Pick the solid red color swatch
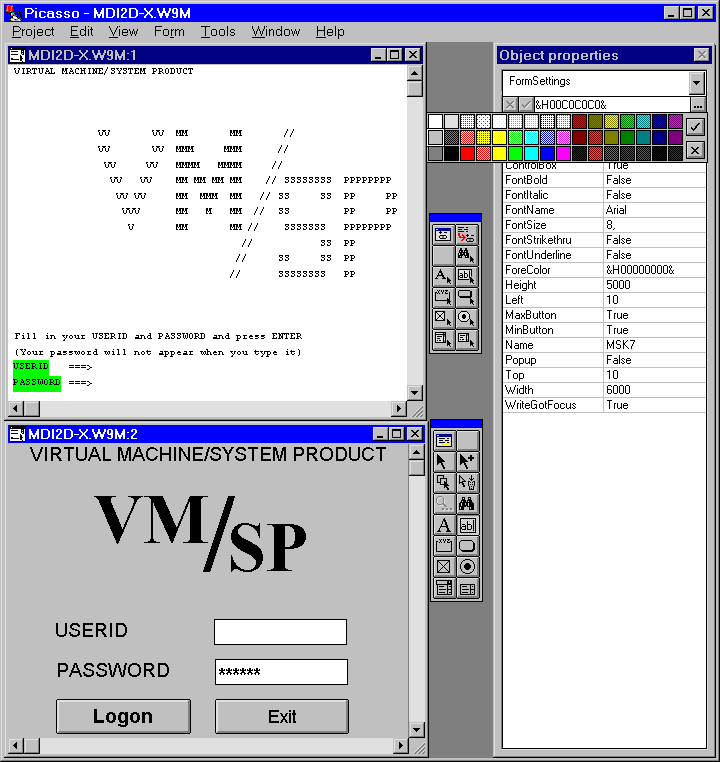 (467, 154)
